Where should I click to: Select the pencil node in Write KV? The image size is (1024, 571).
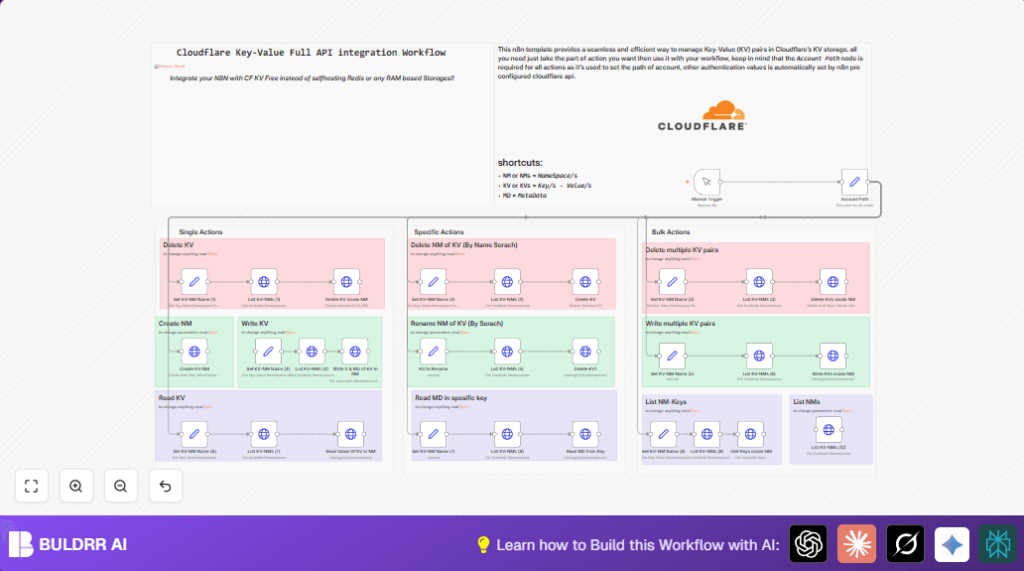tap(268, 351)
